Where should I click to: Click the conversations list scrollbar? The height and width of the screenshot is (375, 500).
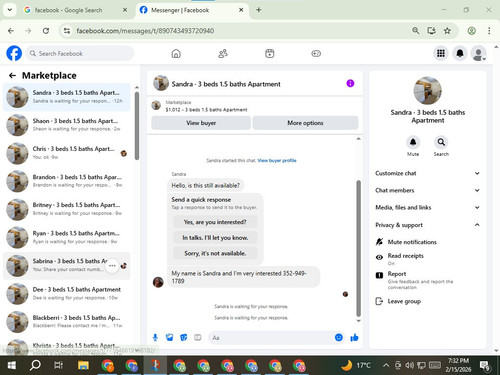(137, 126)
